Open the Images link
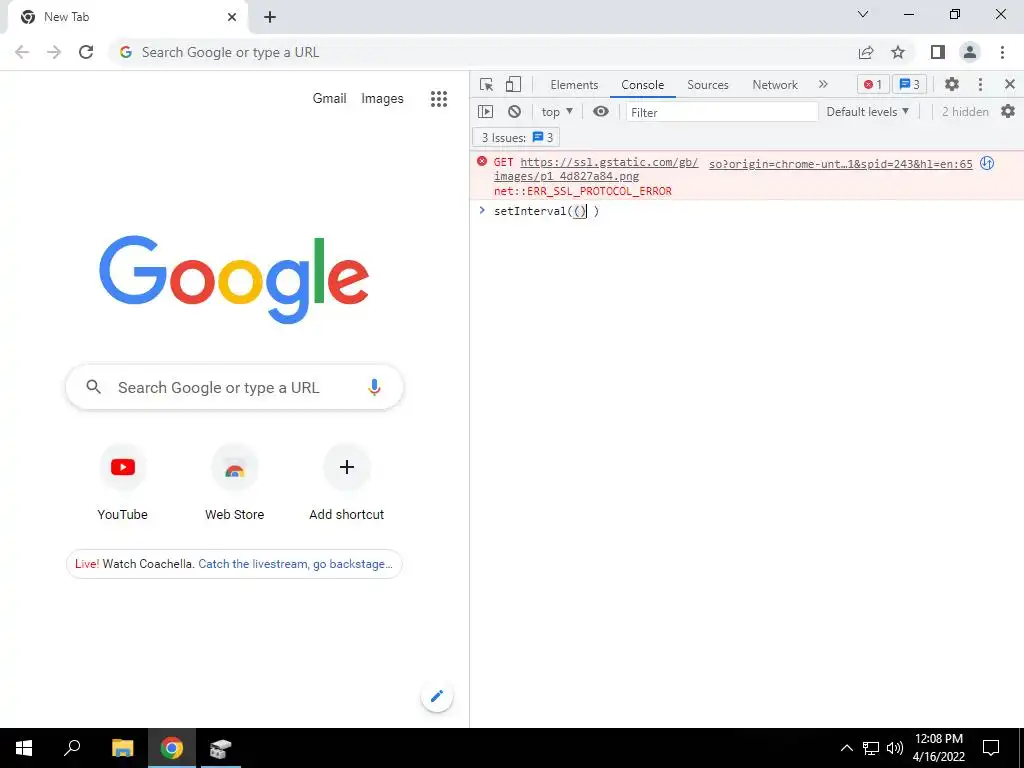Screen dimensions: 1024x768 pos(382,99)
